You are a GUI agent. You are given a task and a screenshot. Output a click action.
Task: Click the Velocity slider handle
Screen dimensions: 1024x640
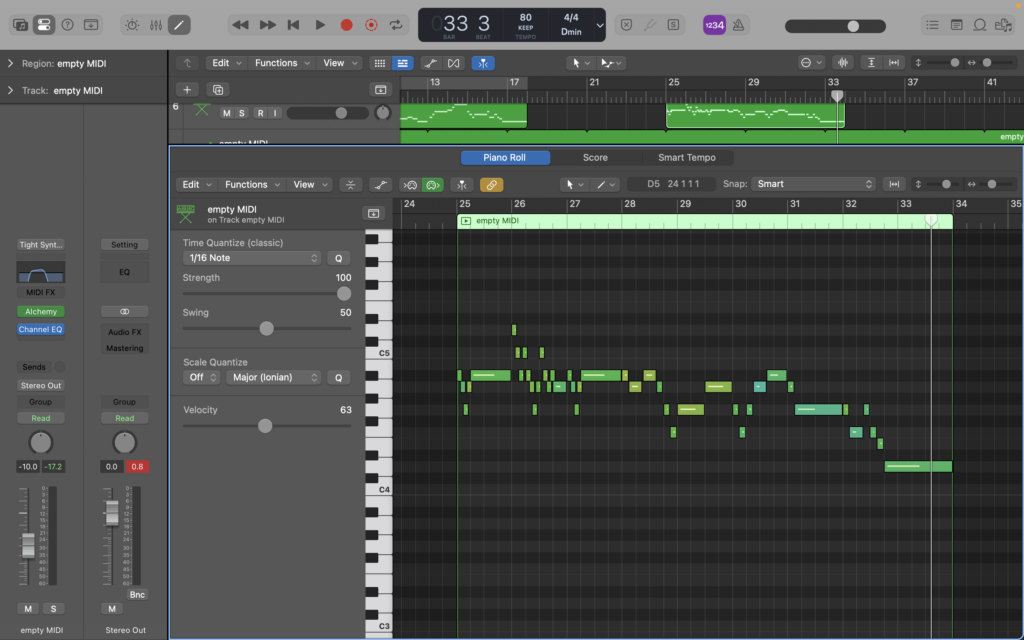click(265, 426)
